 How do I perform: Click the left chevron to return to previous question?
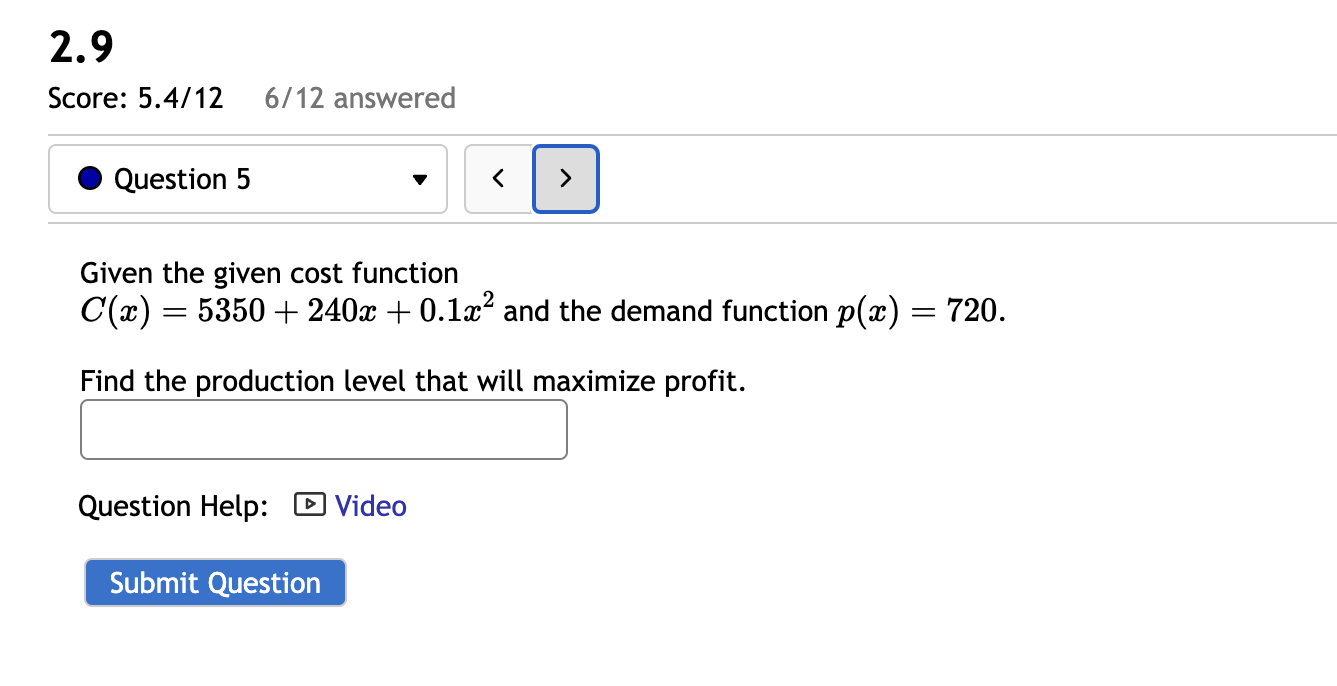(x=499, y=178)
